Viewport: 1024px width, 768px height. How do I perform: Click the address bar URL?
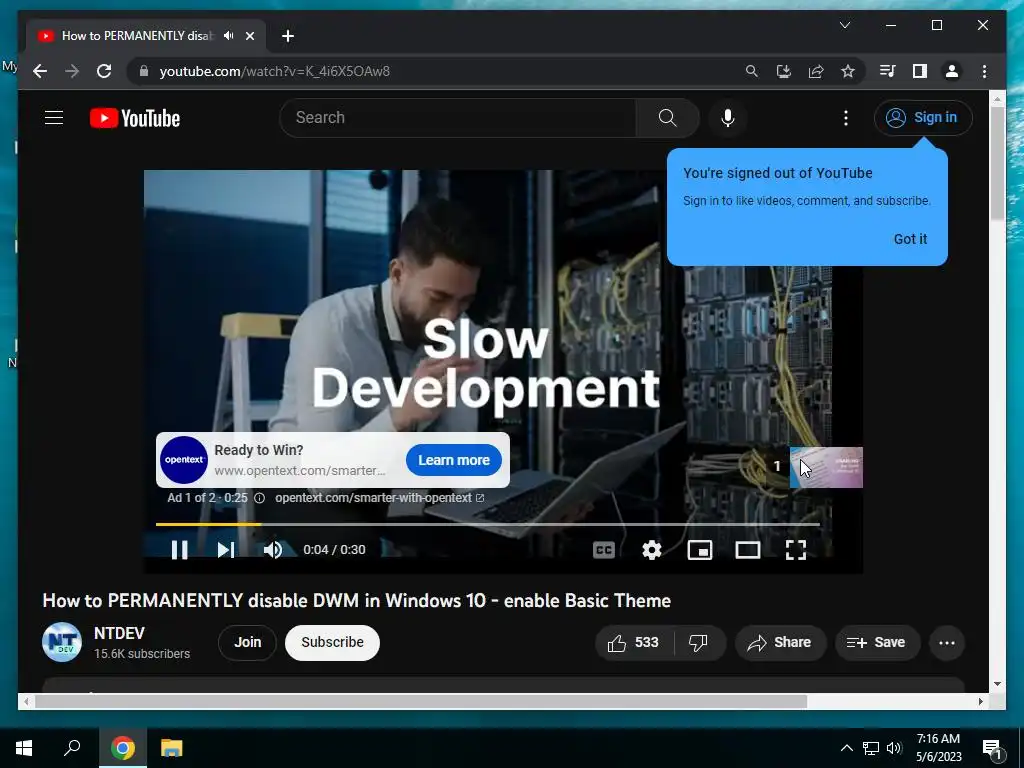click(274, 71)
